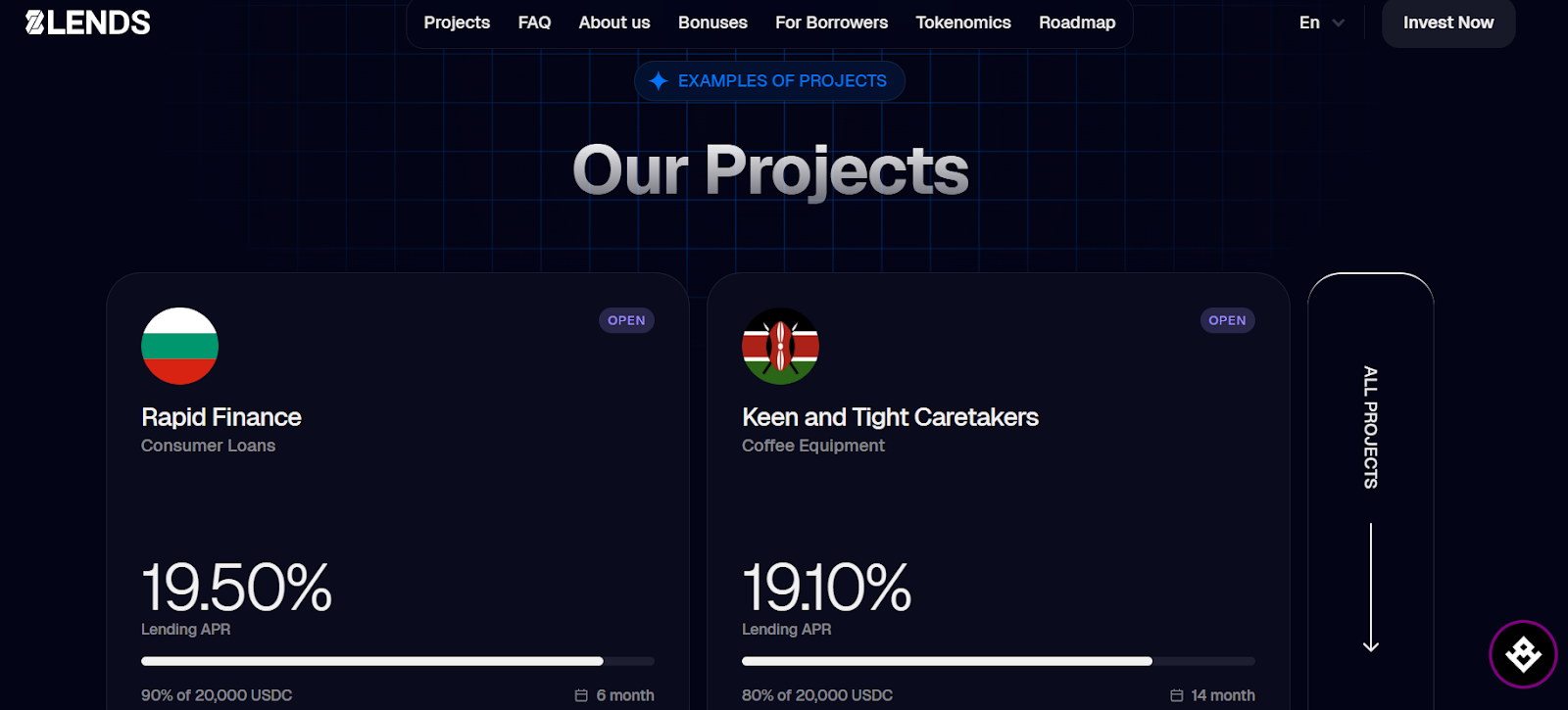Viewport: 1568px width, 710px height.
Task: Click the Kenya flag icon
Action: (x=780, y=346)
